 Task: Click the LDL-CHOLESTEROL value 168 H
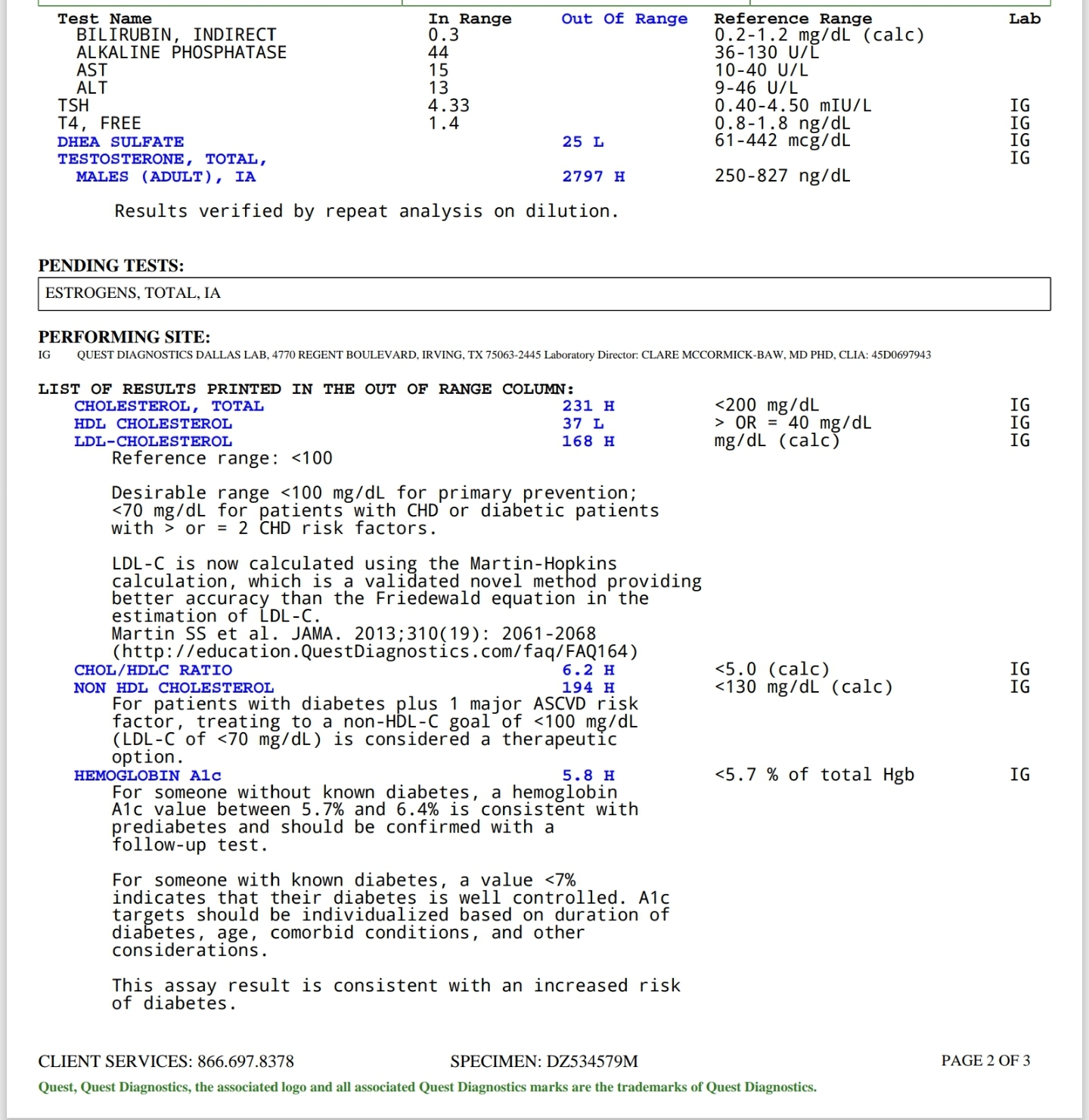coord(588,442)
